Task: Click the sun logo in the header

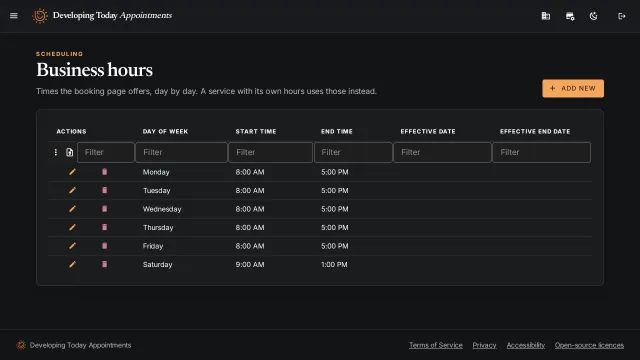Action: (40, 16)
